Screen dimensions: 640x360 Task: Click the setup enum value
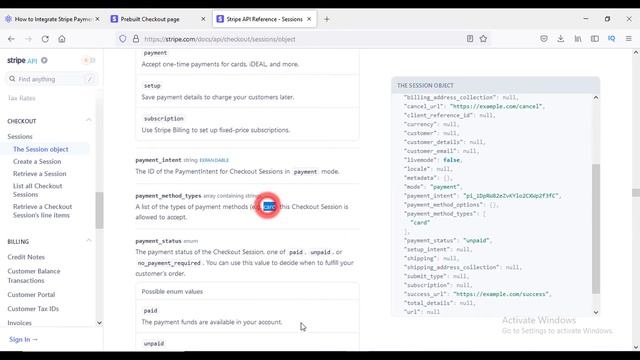[x=152, y=86]
